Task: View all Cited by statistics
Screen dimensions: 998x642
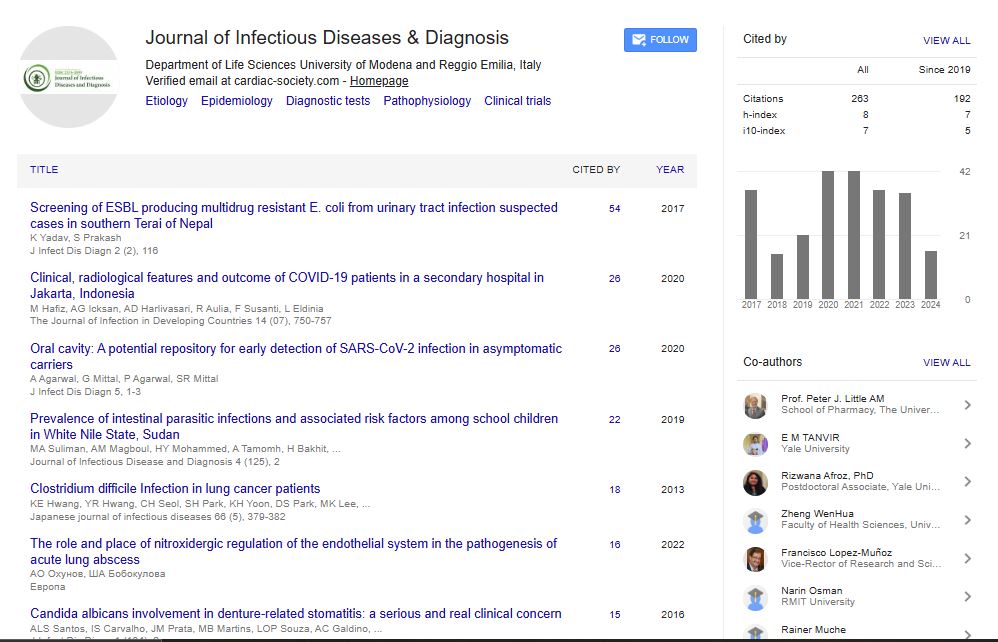Action: click(x=946, y=40)
